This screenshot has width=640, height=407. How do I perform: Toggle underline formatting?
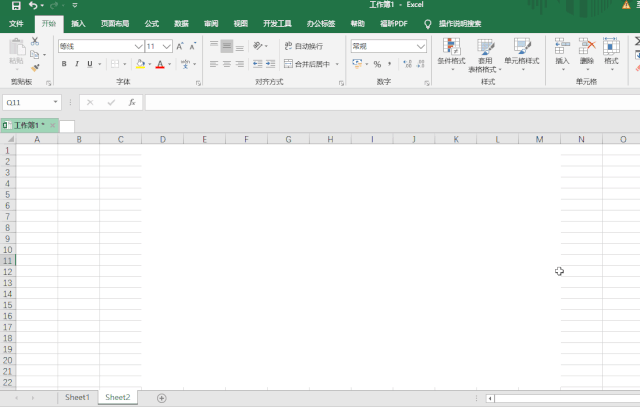coord(89,64)
